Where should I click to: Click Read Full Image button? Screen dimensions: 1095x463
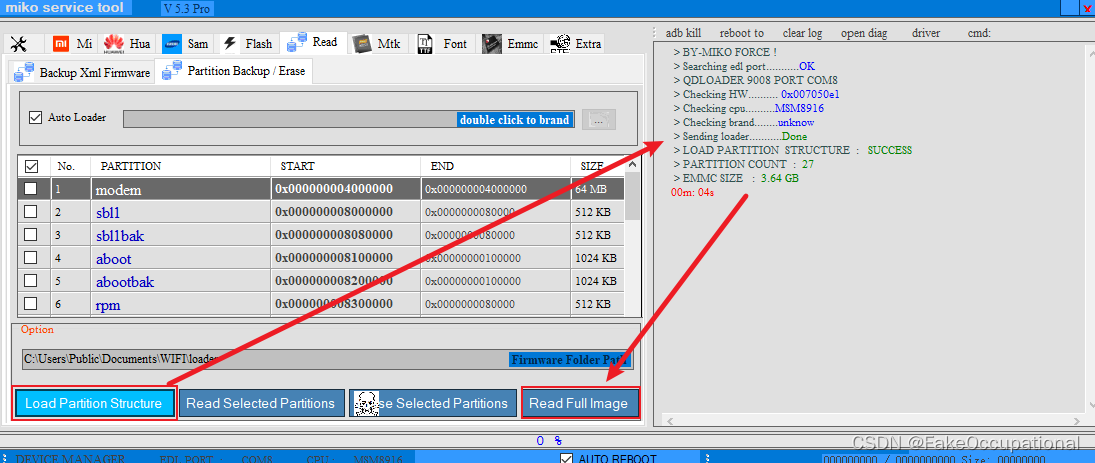coord(579,403)
